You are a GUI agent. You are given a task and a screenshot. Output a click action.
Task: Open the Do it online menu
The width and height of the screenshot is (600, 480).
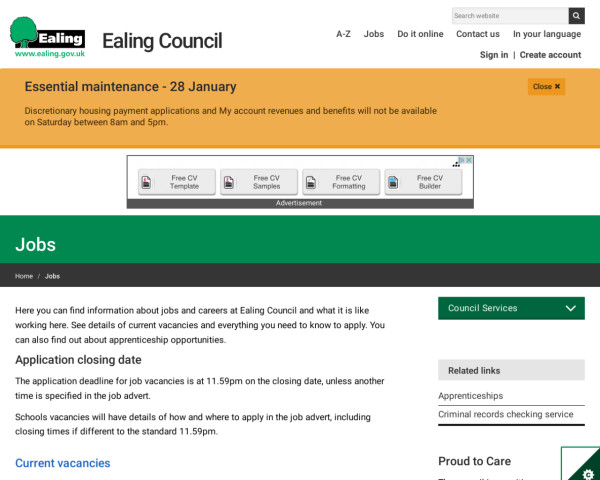point(420,34)
